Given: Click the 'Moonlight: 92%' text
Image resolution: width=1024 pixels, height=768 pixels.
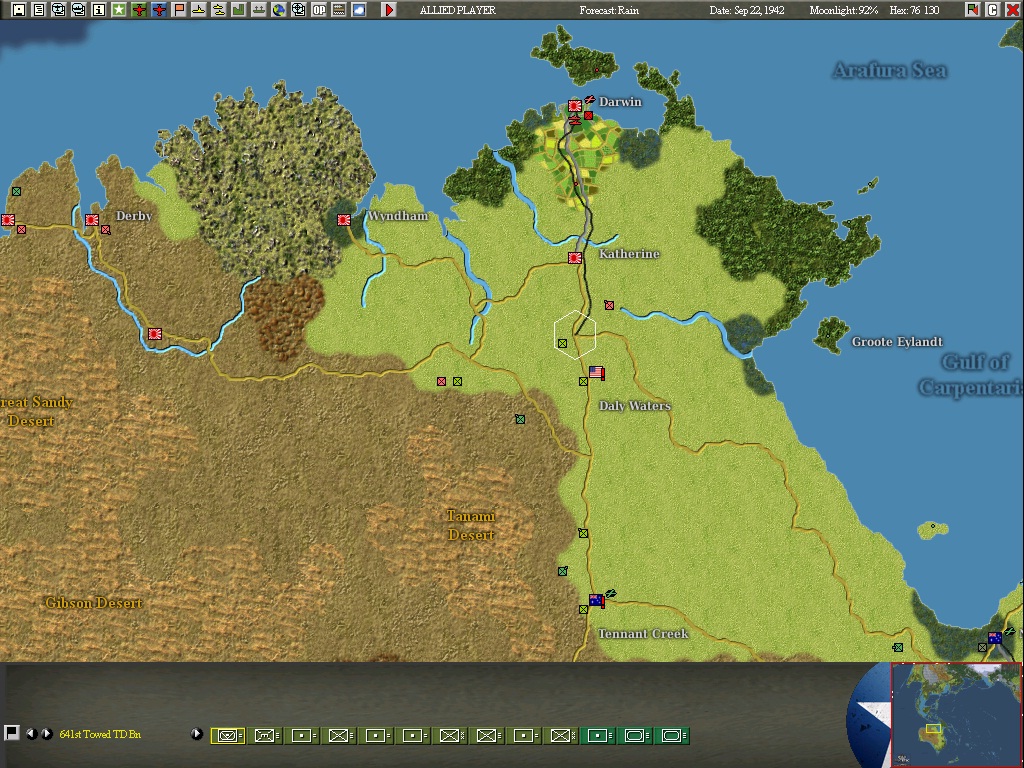Looking at the screenshot, I should tap(844, 10).
